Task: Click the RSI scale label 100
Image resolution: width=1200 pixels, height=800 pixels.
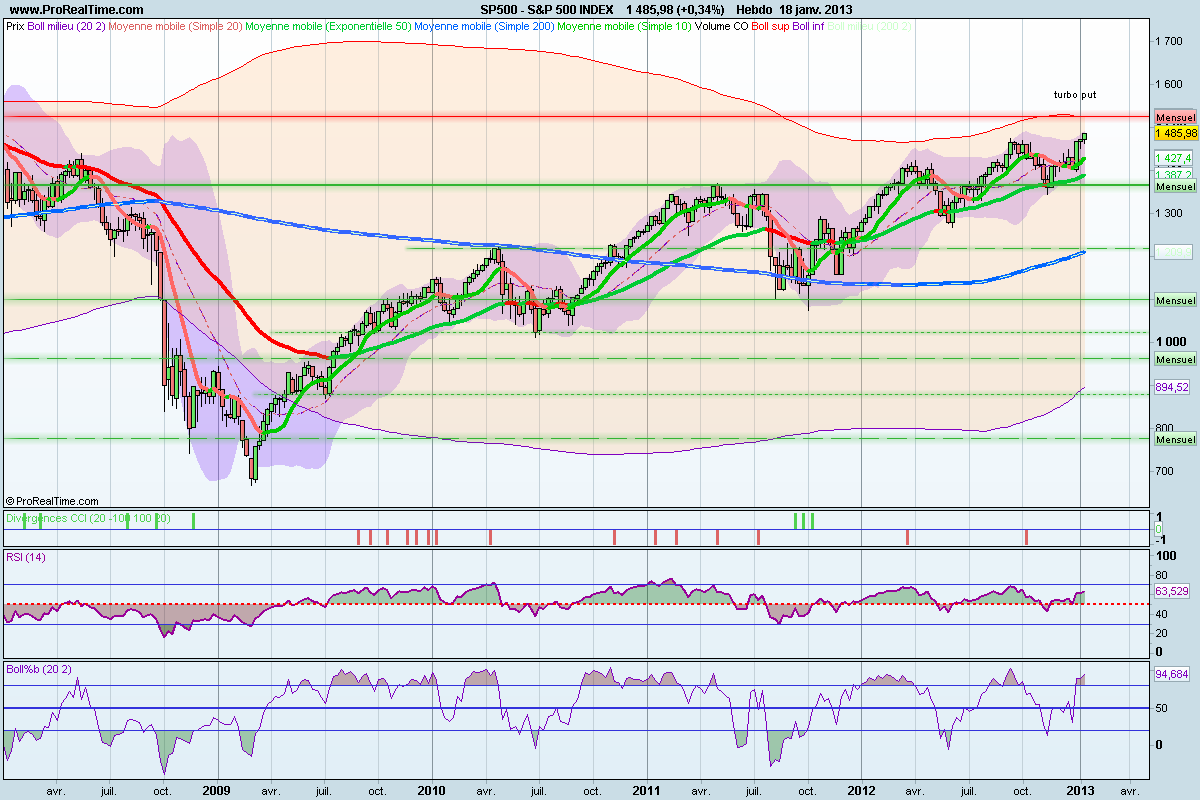Action: click(1165, 555)
